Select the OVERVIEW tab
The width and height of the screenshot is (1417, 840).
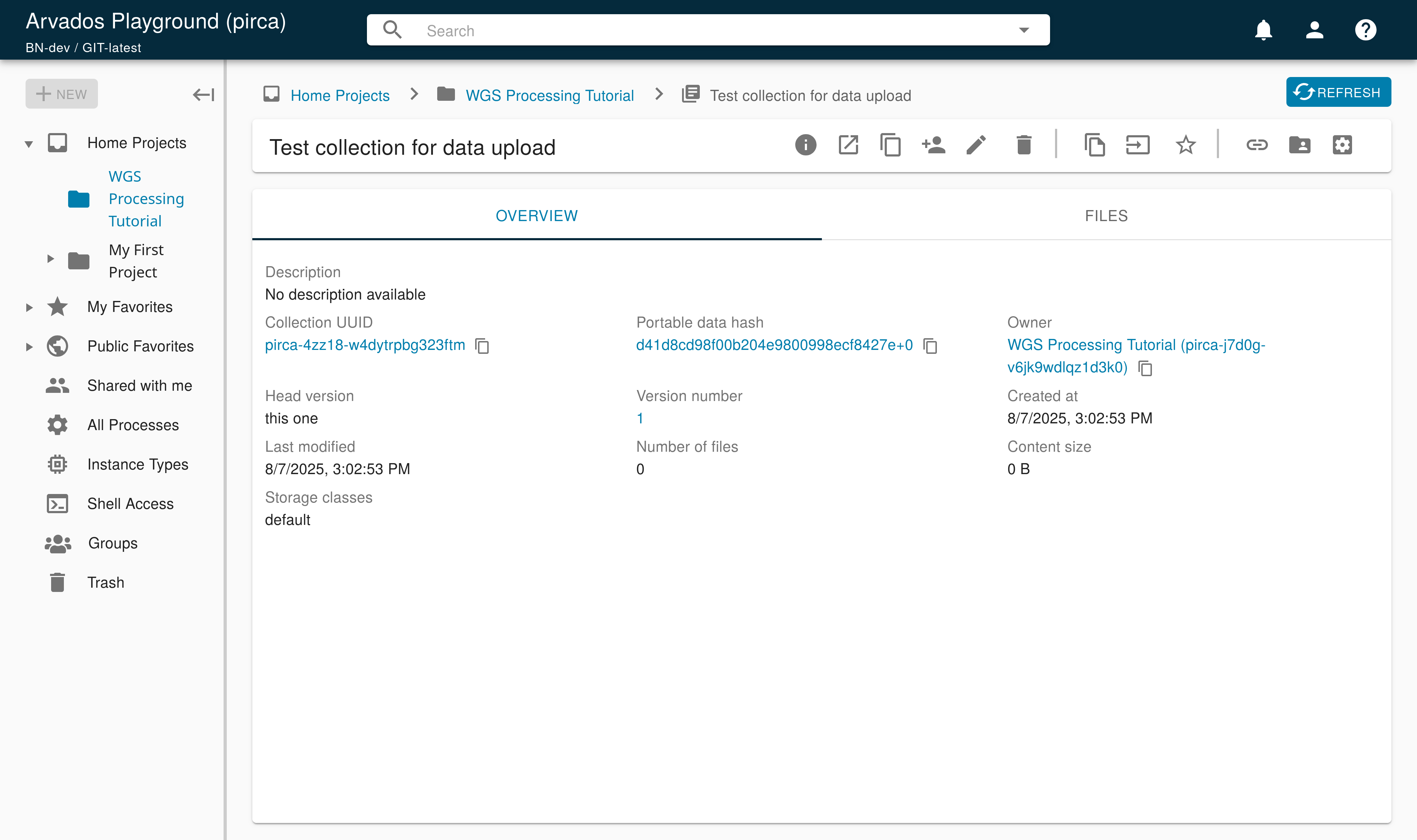click(x=537, y=216)
